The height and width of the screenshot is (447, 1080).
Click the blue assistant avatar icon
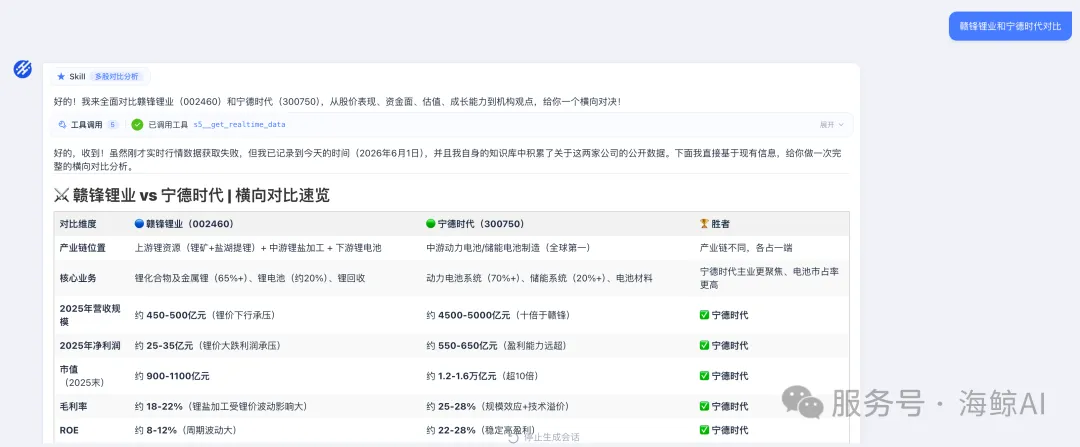point(23,69)
